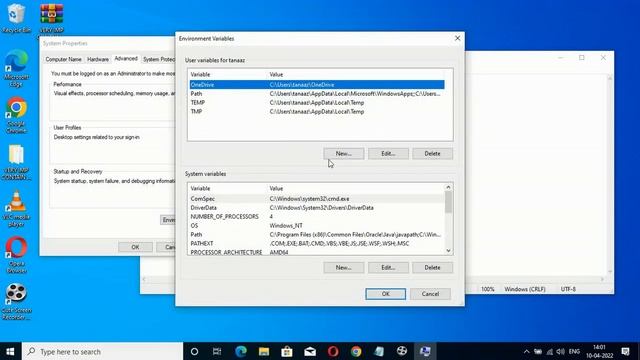
Task: Open Task View from taskbar
Action: [217, 351]
